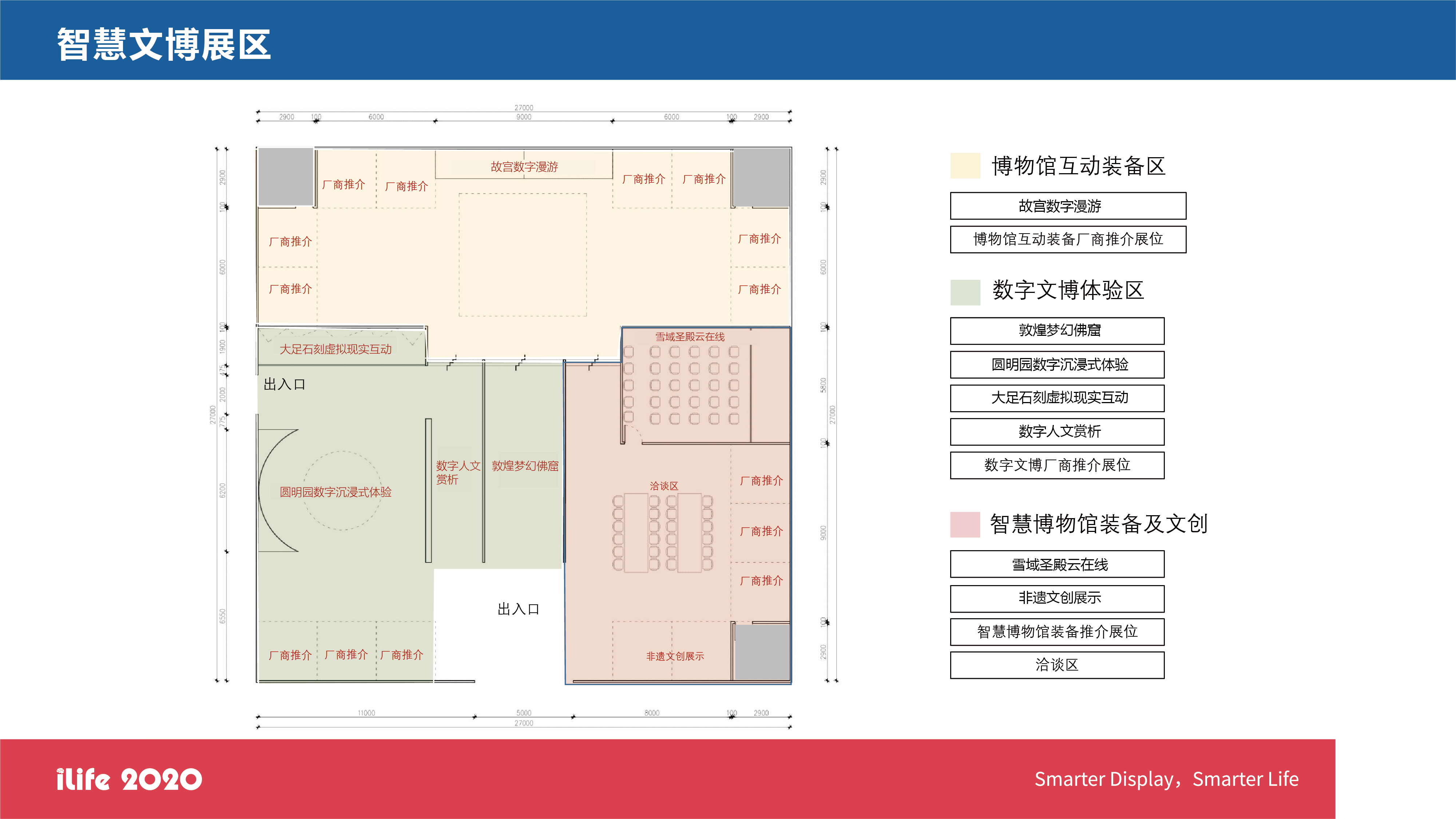The width and height of the screenshot is (1456, 819).
Task: Click the 洽谈区 legend box at bottom
Action: pyautogui.click(x=1057, y=665)
